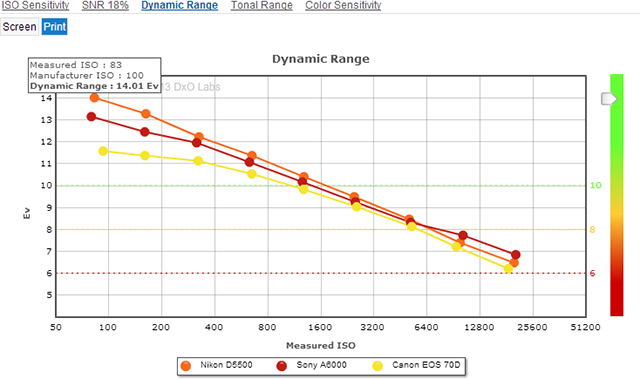Image resolution: width=640 pixels, height=379 pixels.
Task: Open the Color Sensitivity tab
Action: coord(343,5)
